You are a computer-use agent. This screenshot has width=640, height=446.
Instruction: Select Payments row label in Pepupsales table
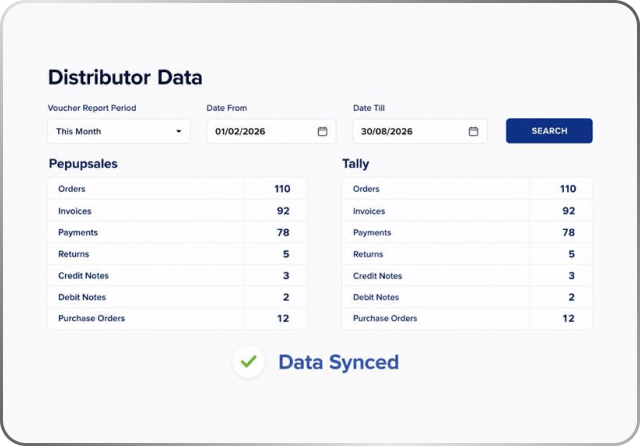(x=78, y=233)
